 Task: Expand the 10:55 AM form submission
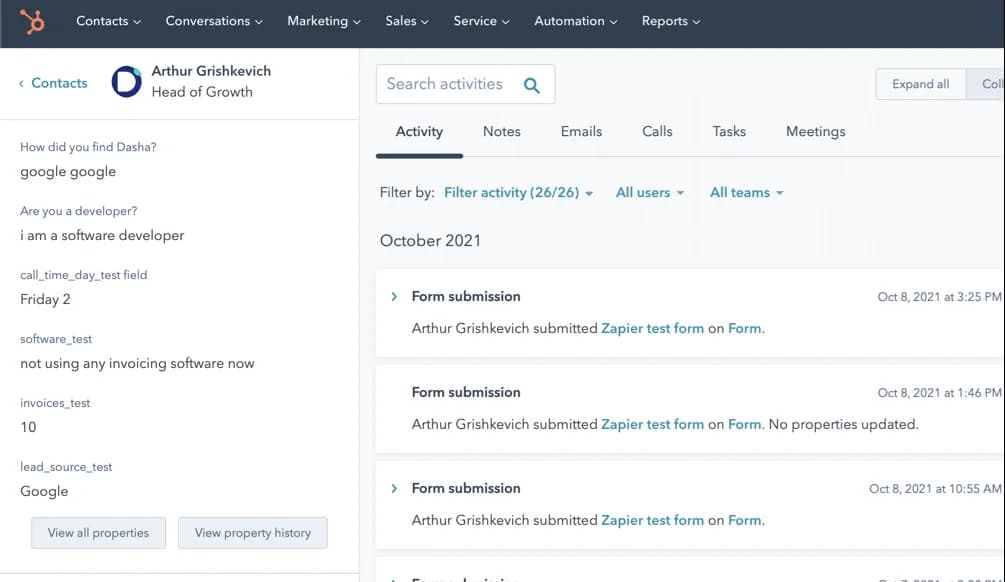pos(394,488)
